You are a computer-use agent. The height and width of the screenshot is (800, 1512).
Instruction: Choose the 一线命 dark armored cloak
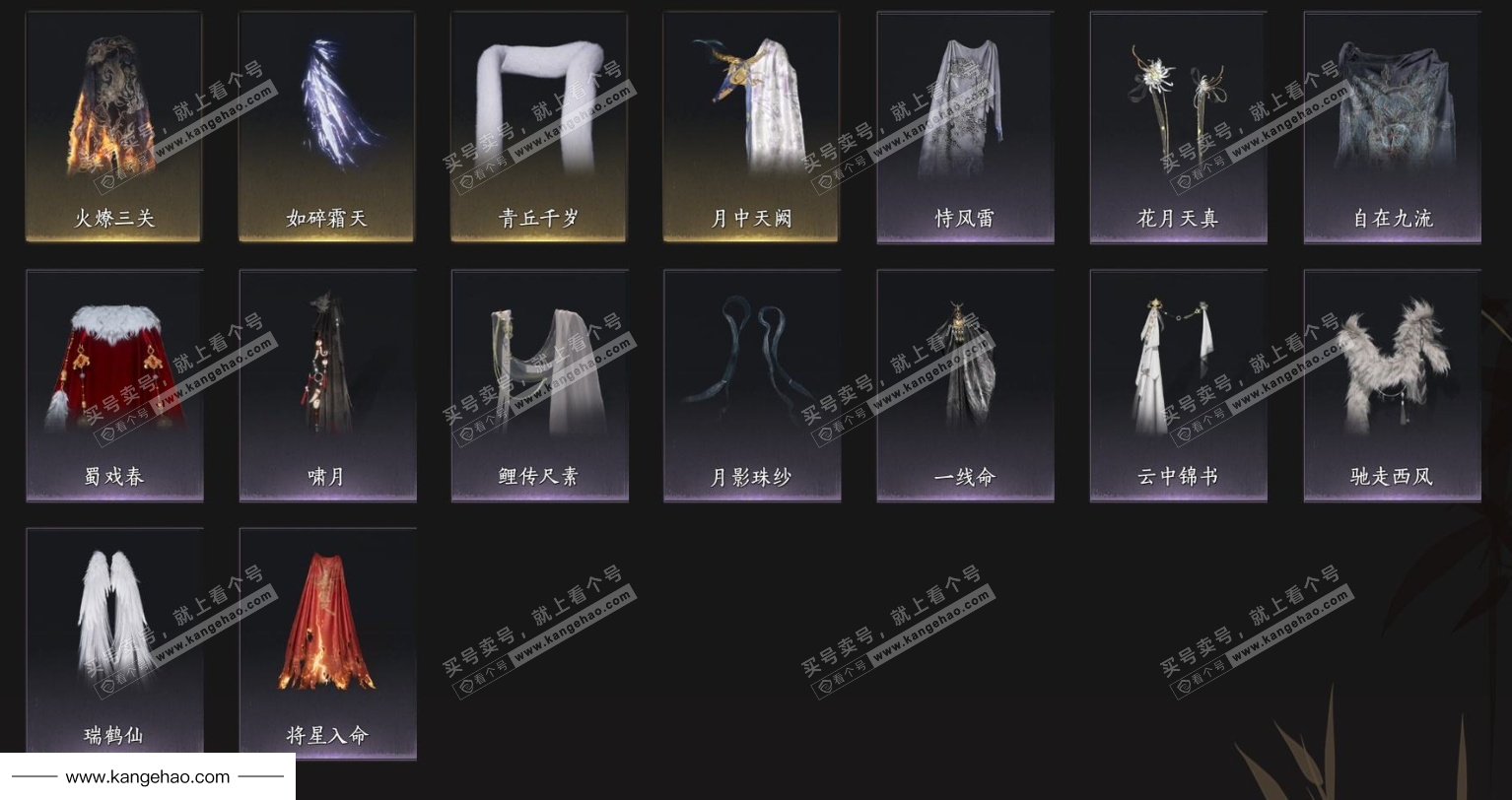click(965, 385)
